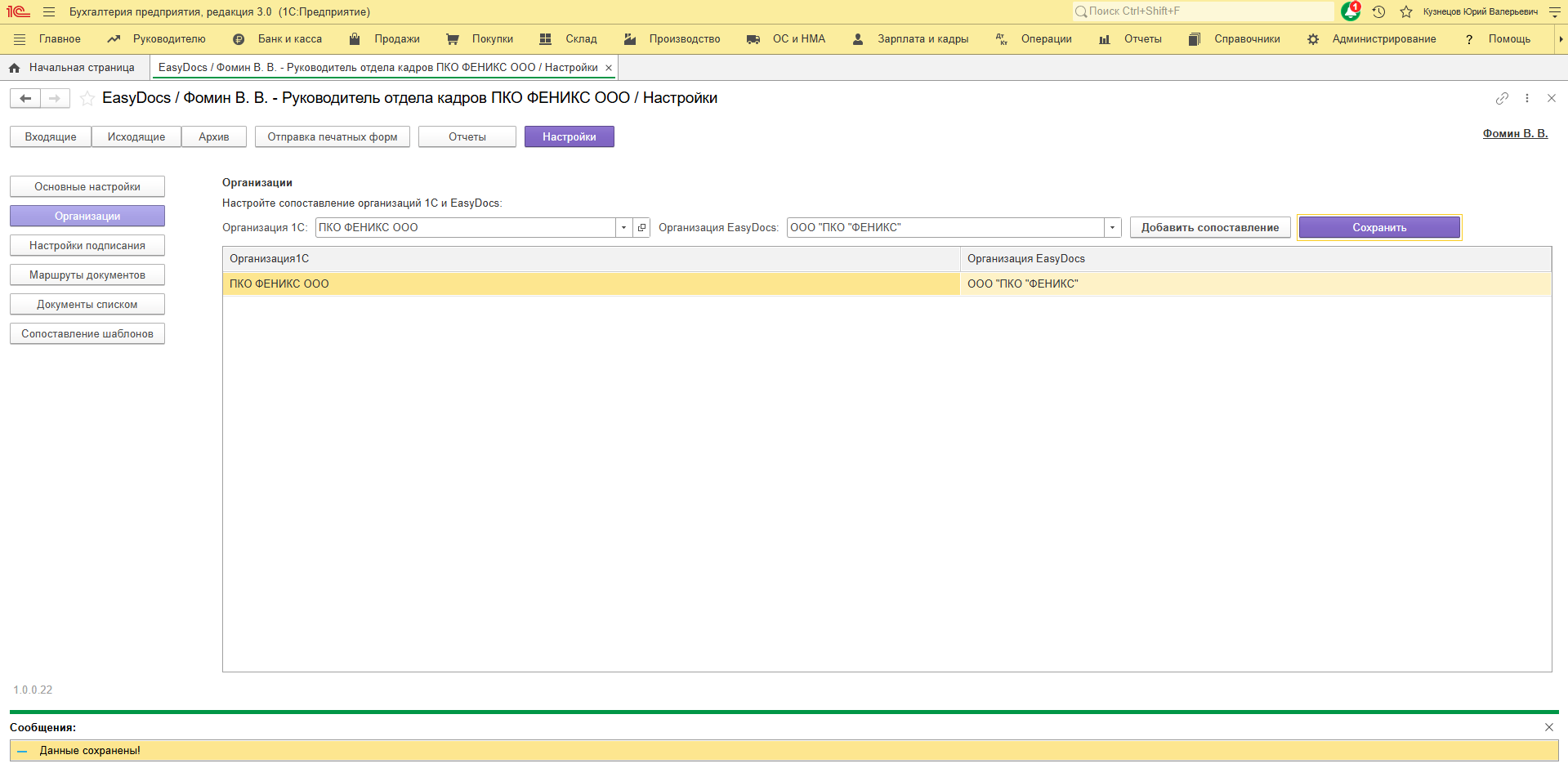Click the back navigation arrow
Viewport: 1568px width, 768px height.
[25, 99]
